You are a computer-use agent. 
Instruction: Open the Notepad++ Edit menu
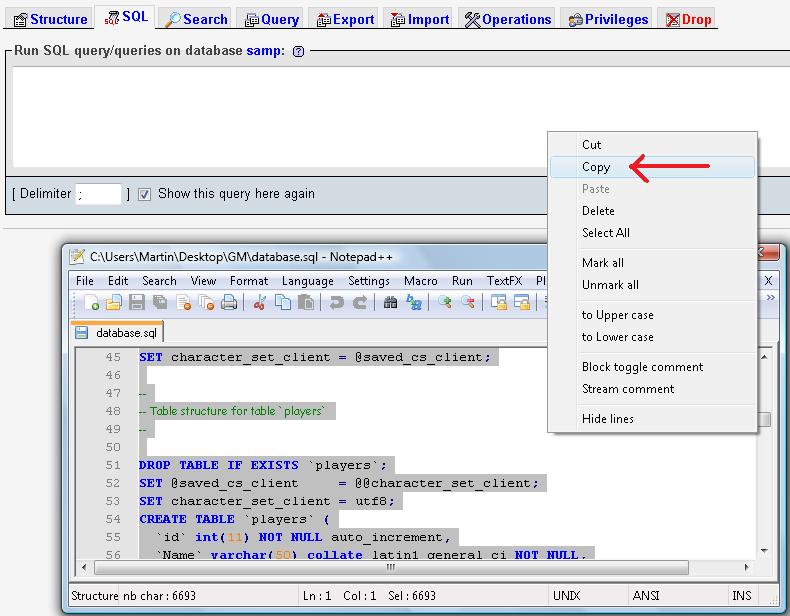point(118,281)
